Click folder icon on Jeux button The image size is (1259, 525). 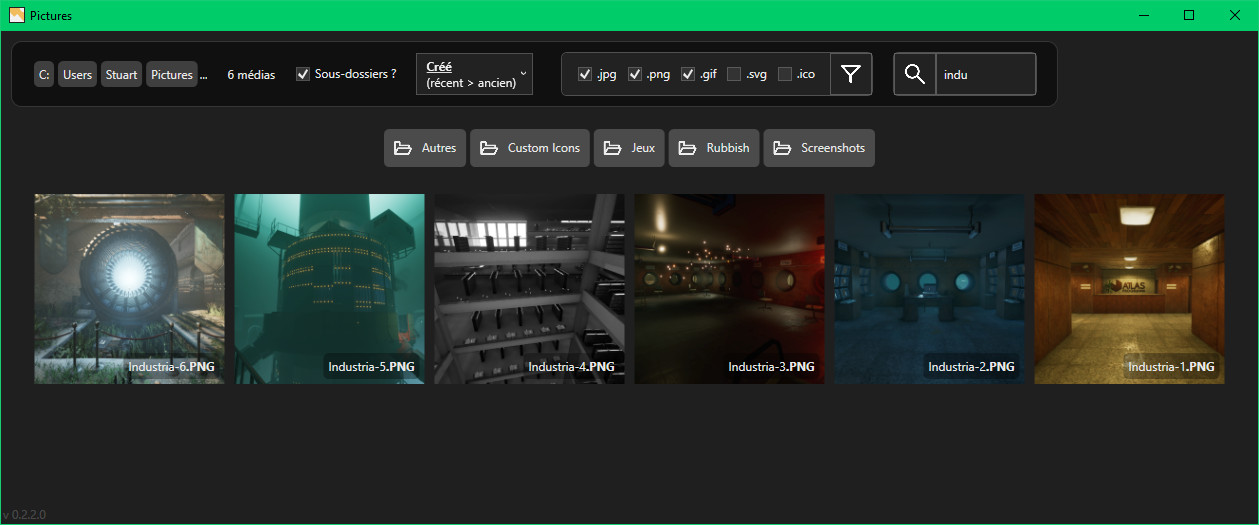(x=613, y=148)
